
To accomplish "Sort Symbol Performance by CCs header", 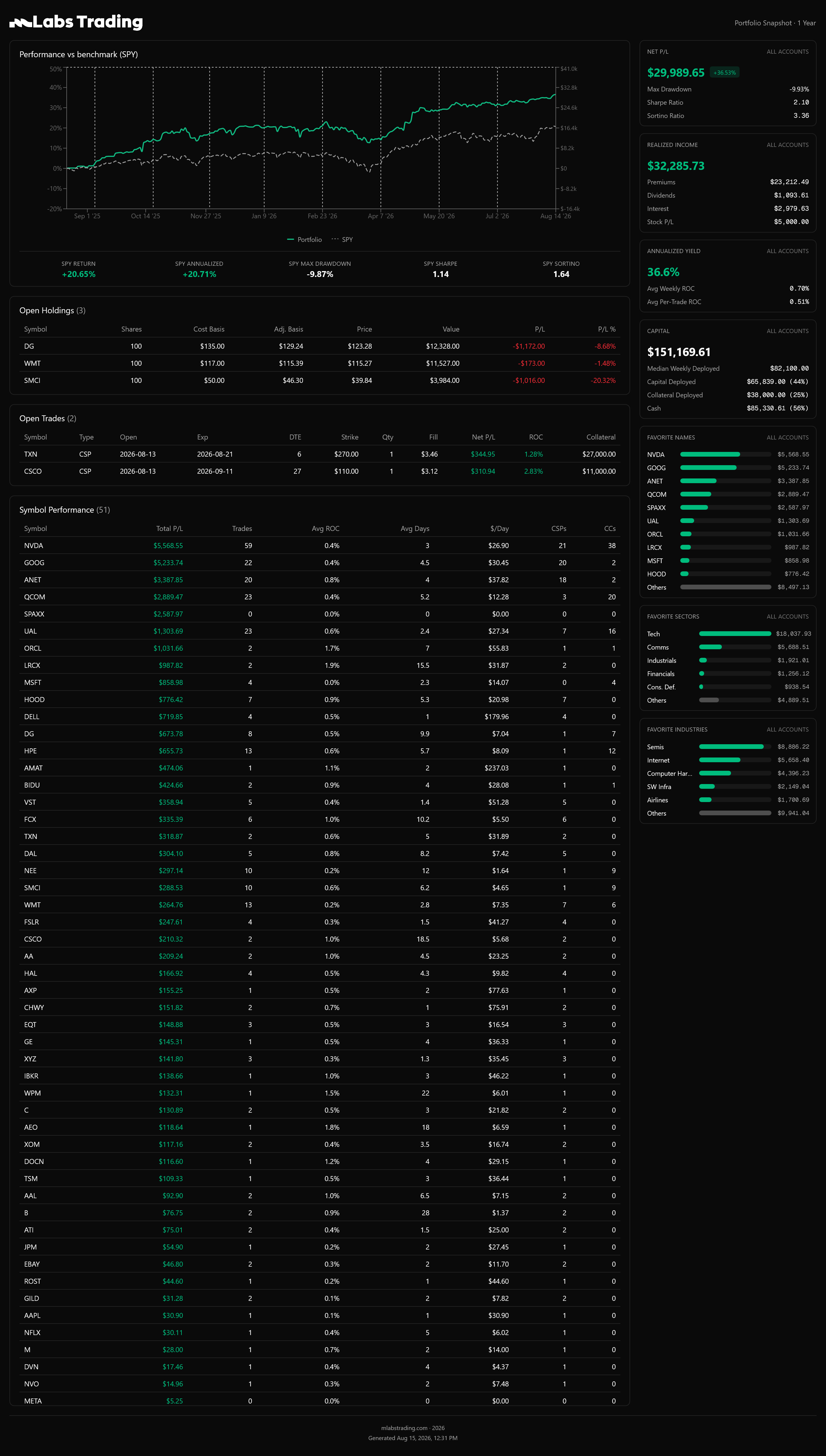I will (610, 529).
